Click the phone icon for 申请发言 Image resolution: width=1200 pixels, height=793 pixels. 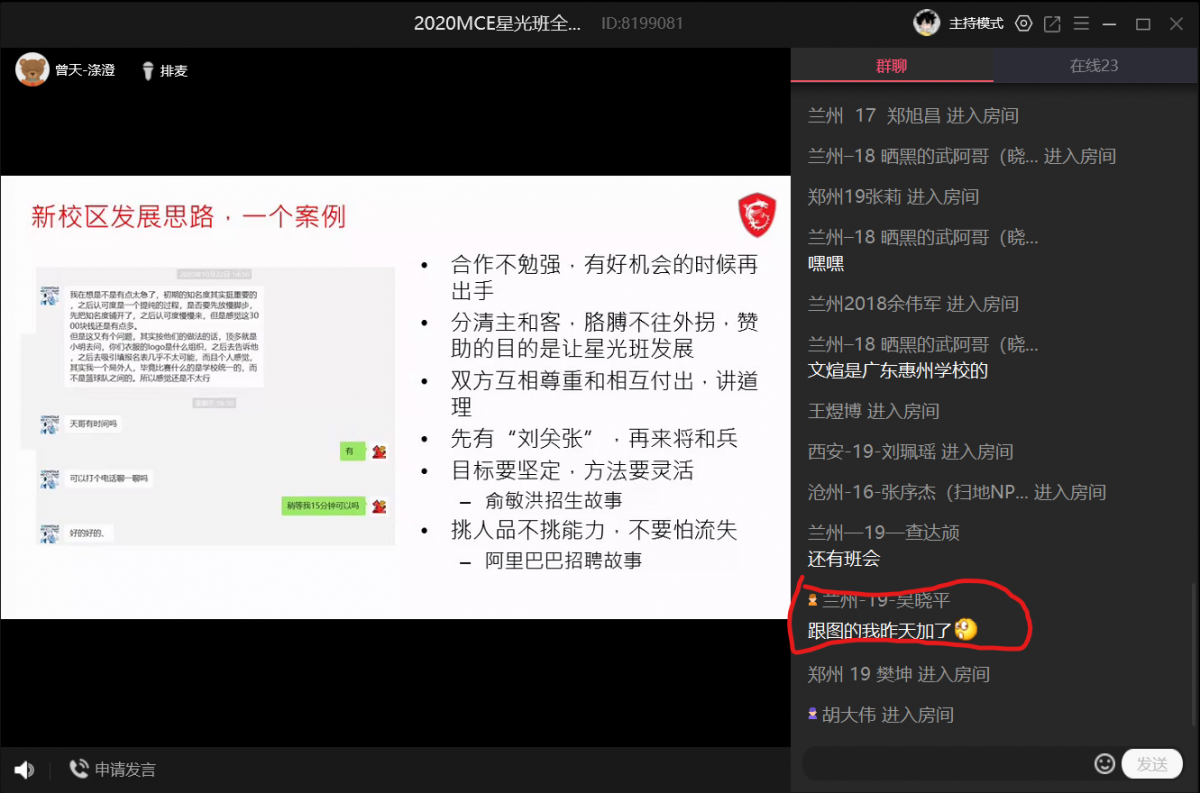(79, 769)
